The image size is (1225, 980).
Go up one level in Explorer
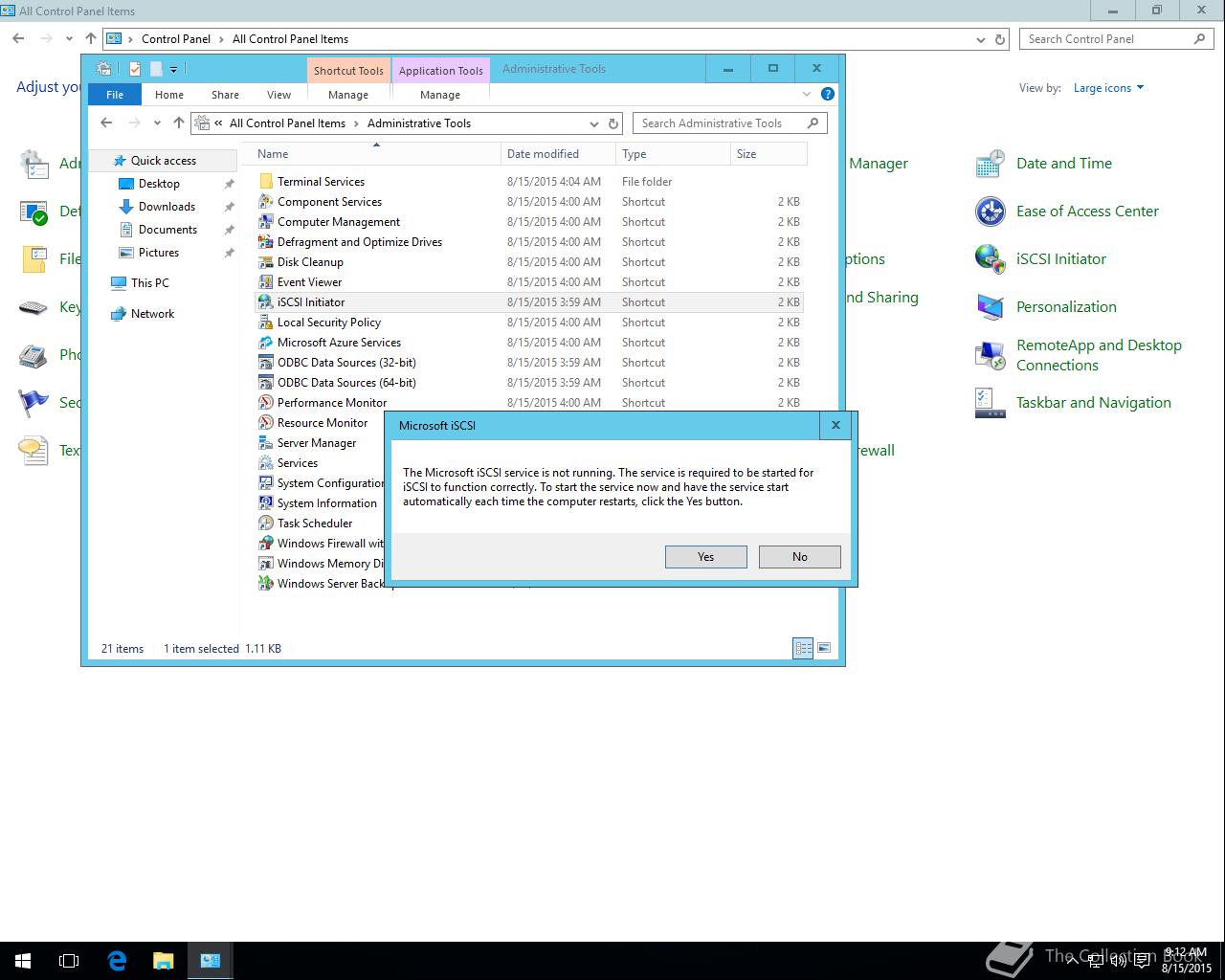coord(179,123)
